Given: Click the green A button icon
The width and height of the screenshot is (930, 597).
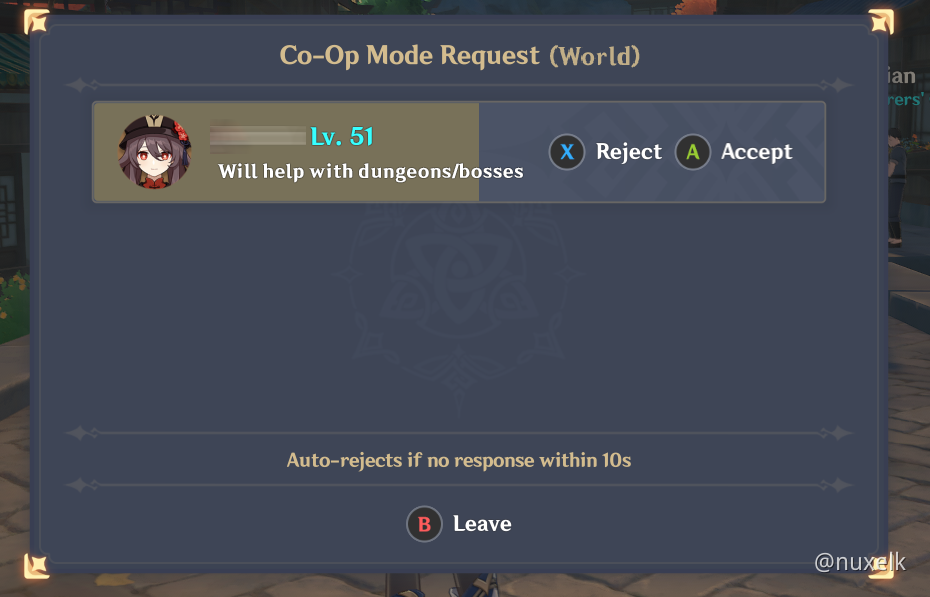Looking at the screenshot, I should (692, 152).
